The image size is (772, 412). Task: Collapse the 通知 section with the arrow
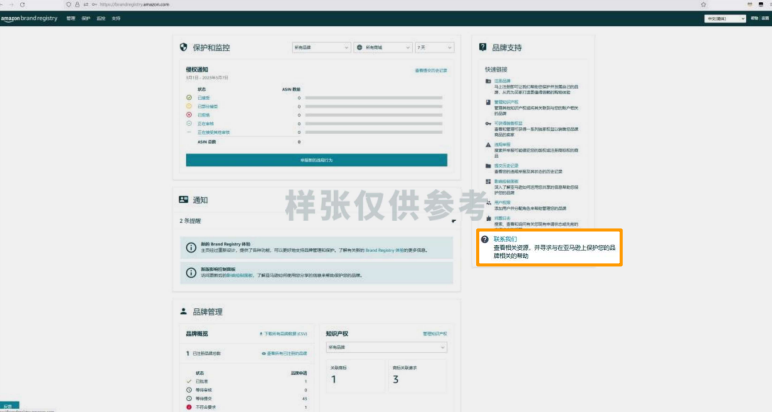coord(453,221)
